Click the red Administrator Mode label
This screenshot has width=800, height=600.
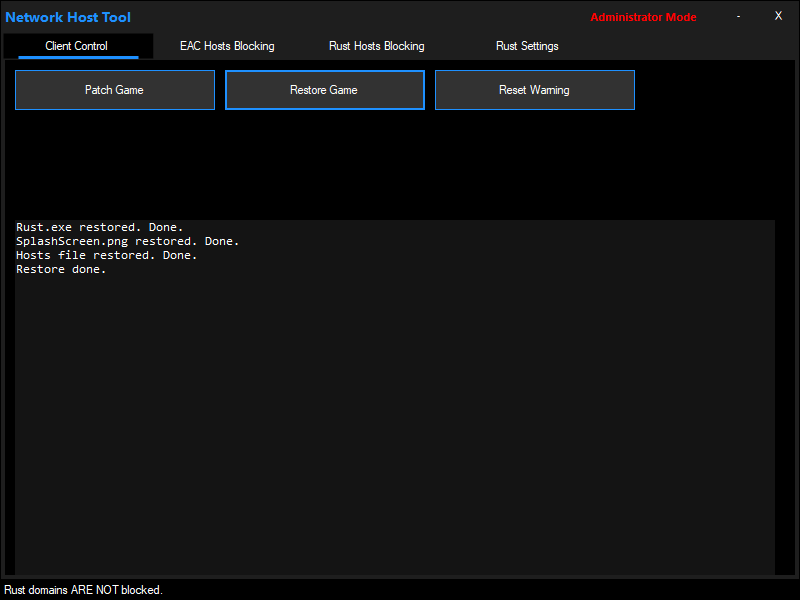click(x=643, y=17)
